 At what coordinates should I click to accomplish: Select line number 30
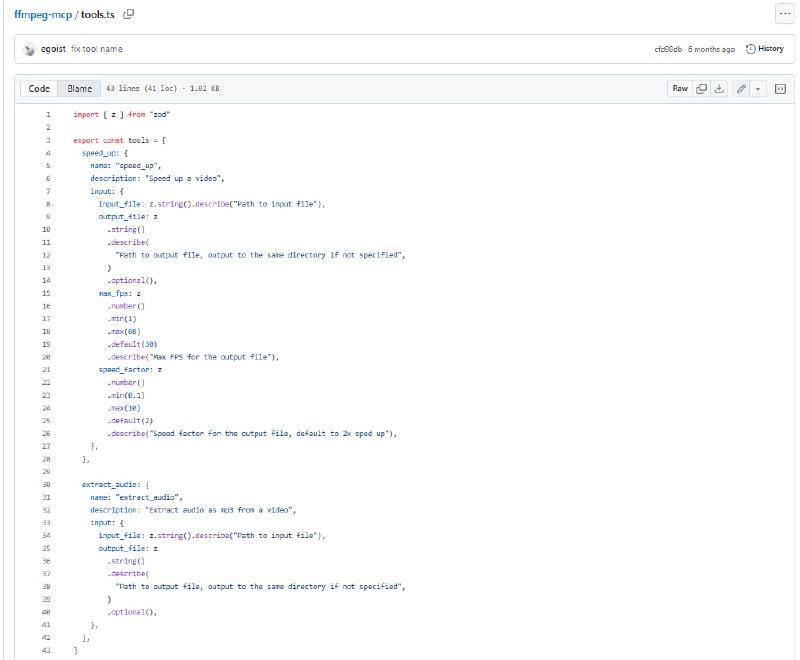47,483
